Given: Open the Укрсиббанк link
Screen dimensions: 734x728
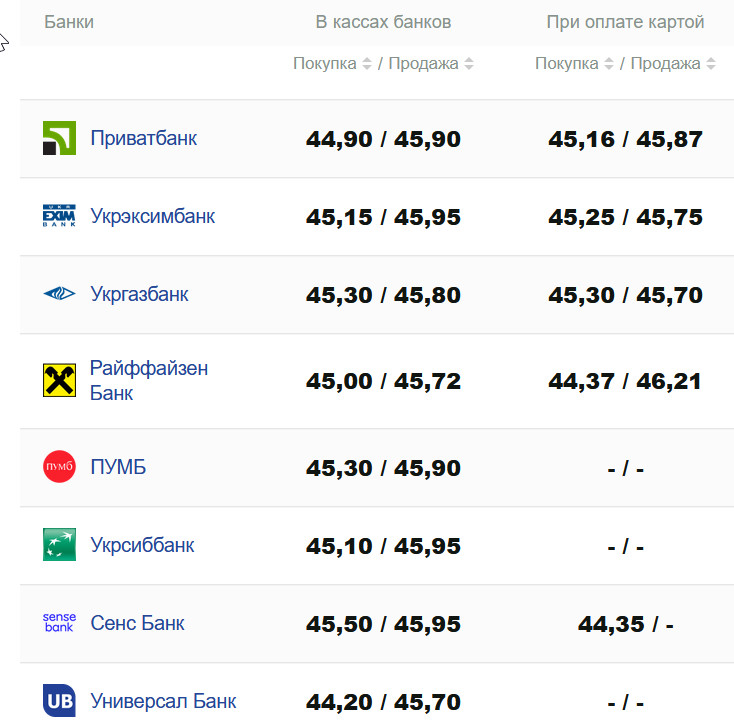Looking at the screenshot, I should pyautogui.click(x=142, y=545).
